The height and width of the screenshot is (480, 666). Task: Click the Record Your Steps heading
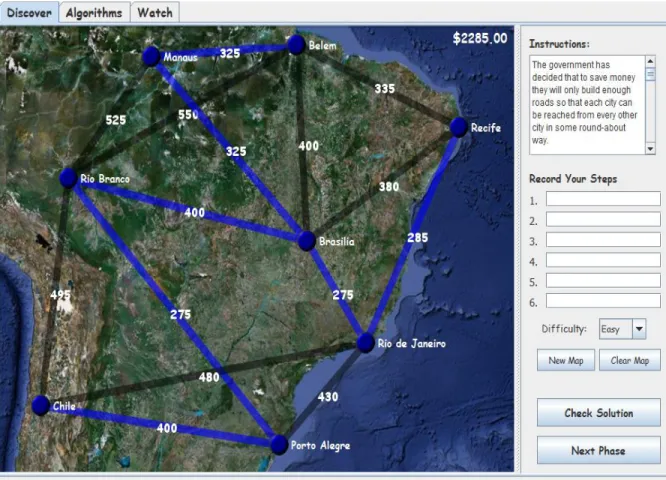(573, 179)
